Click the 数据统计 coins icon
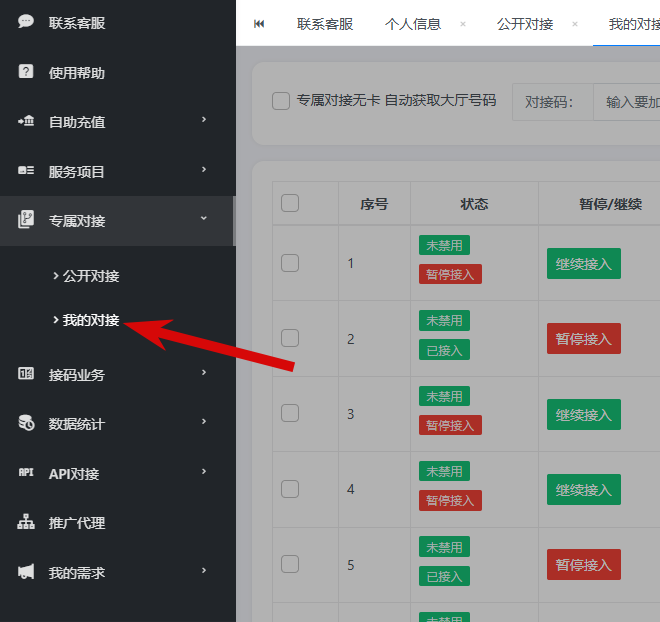This screenshot has height=622, width=660. pos(26,423)
